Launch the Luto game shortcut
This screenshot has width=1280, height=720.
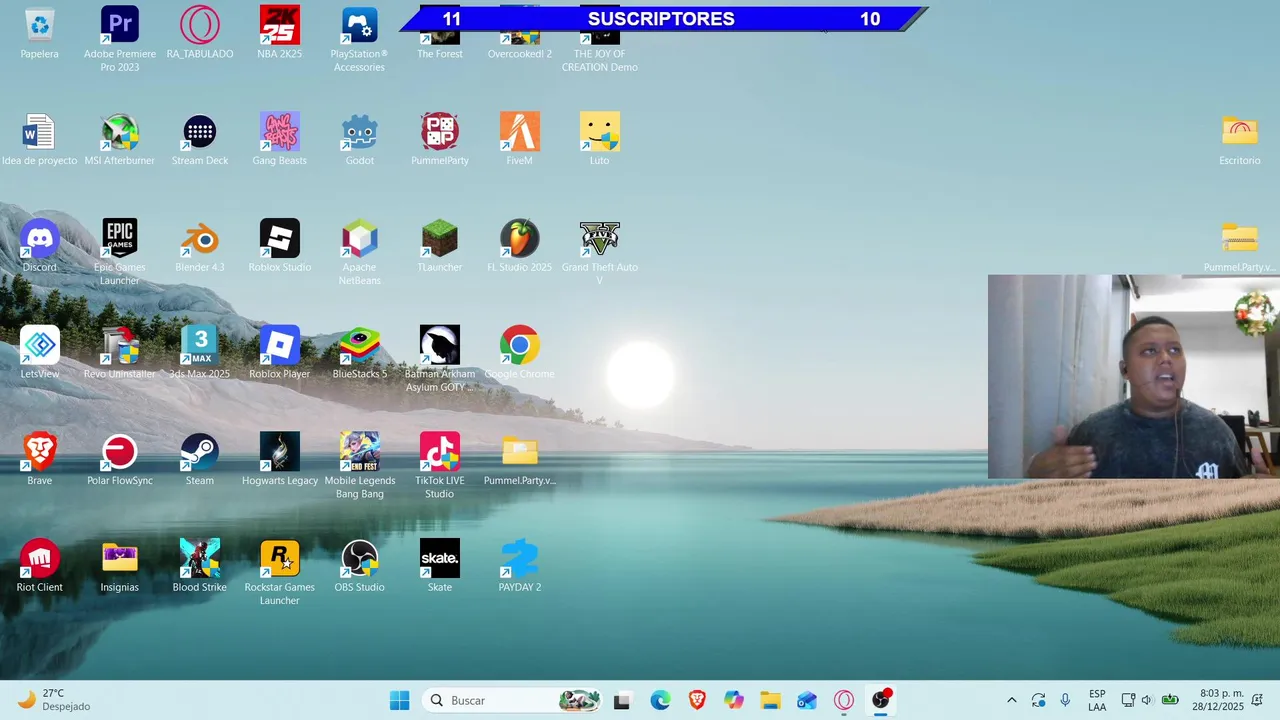point(600,132)
